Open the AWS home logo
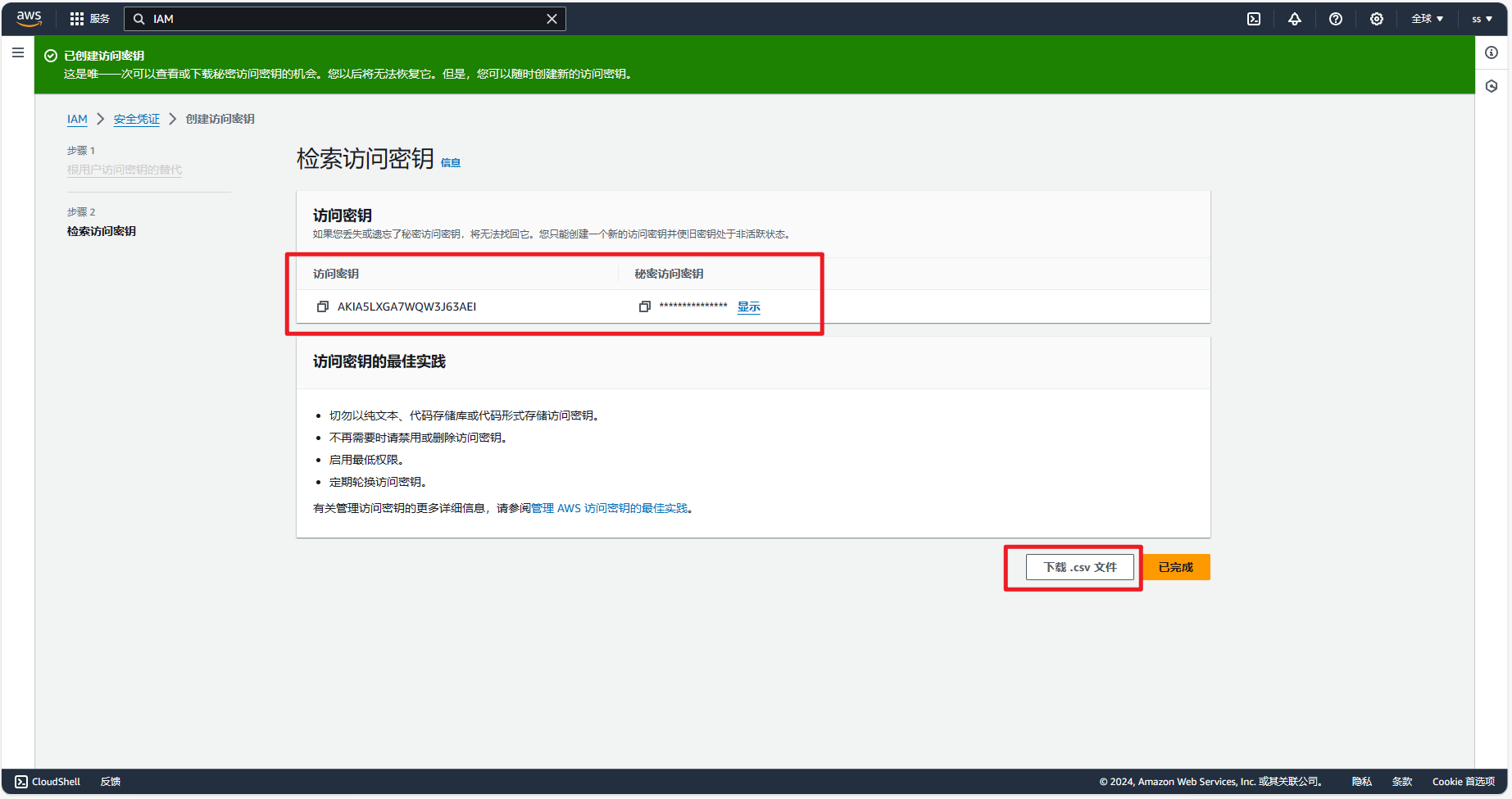 [29, 18]
